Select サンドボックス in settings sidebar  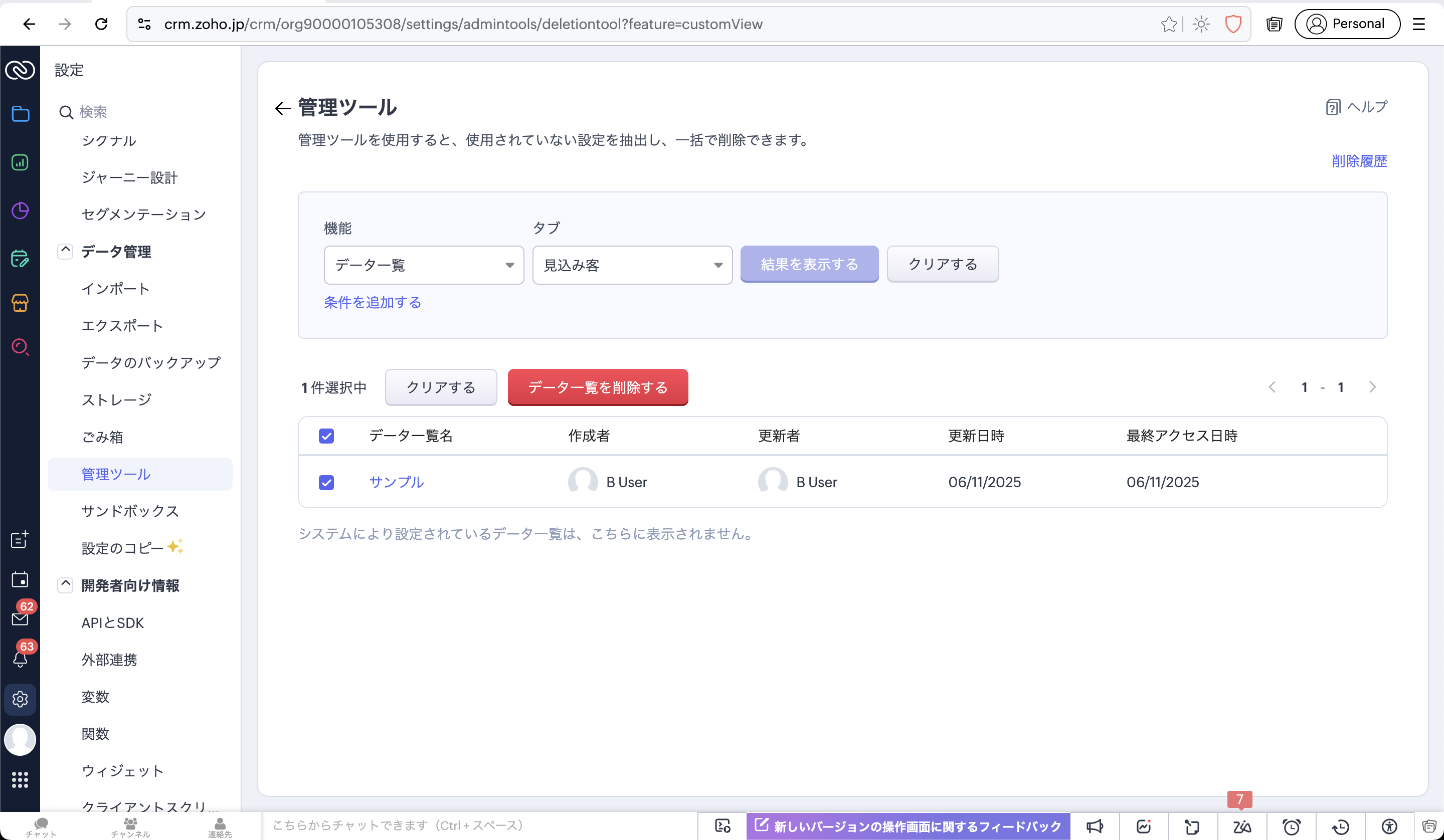click(x=130, y=511)
